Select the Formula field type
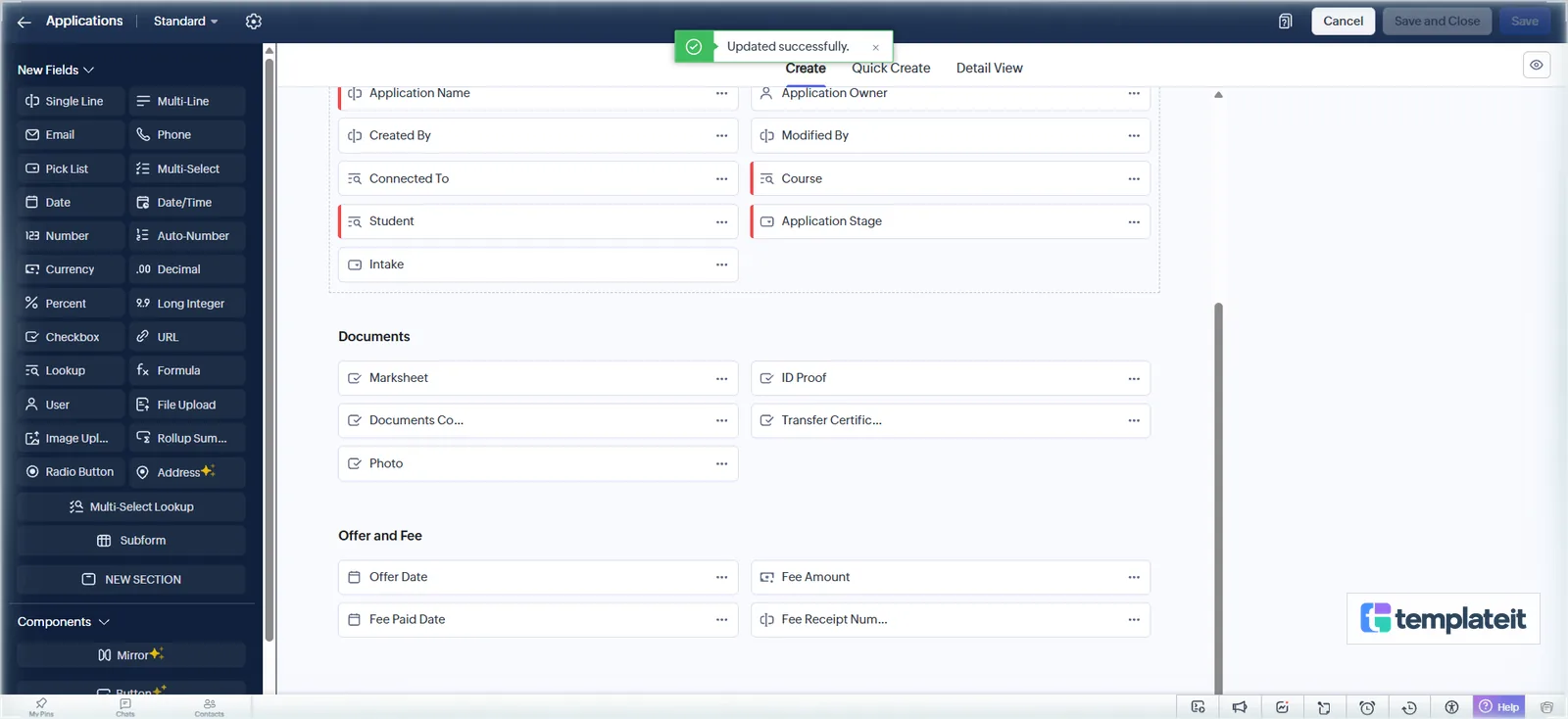This screenshot has width=1568, height=719. pyautogui.click(x=187, y=371)
